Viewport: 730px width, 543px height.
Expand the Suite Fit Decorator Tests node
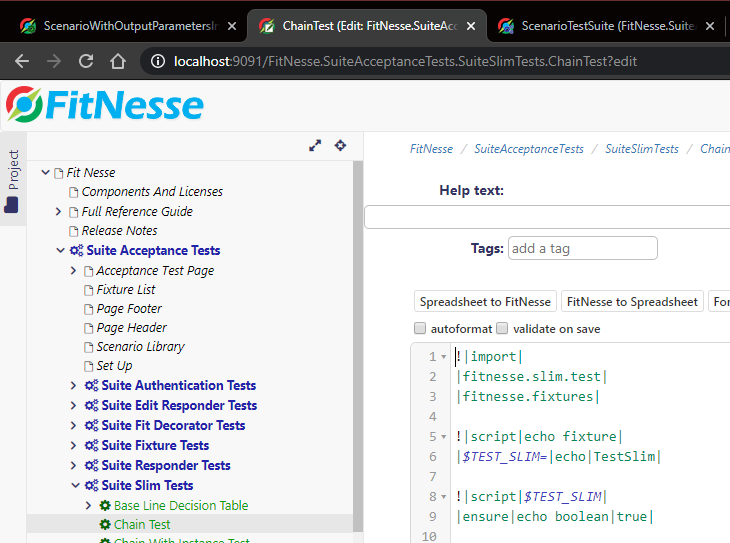tap(73, 426)
